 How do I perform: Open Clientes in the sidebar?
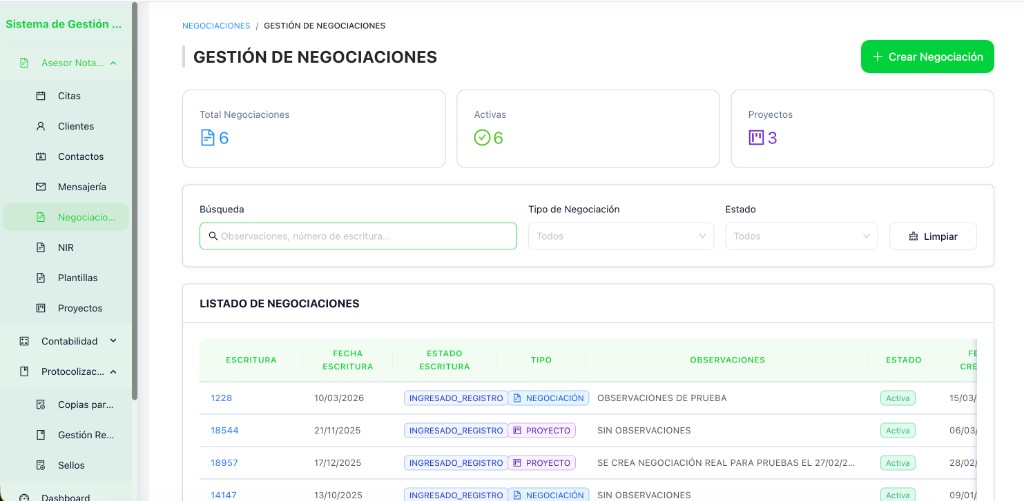[66, 126]
